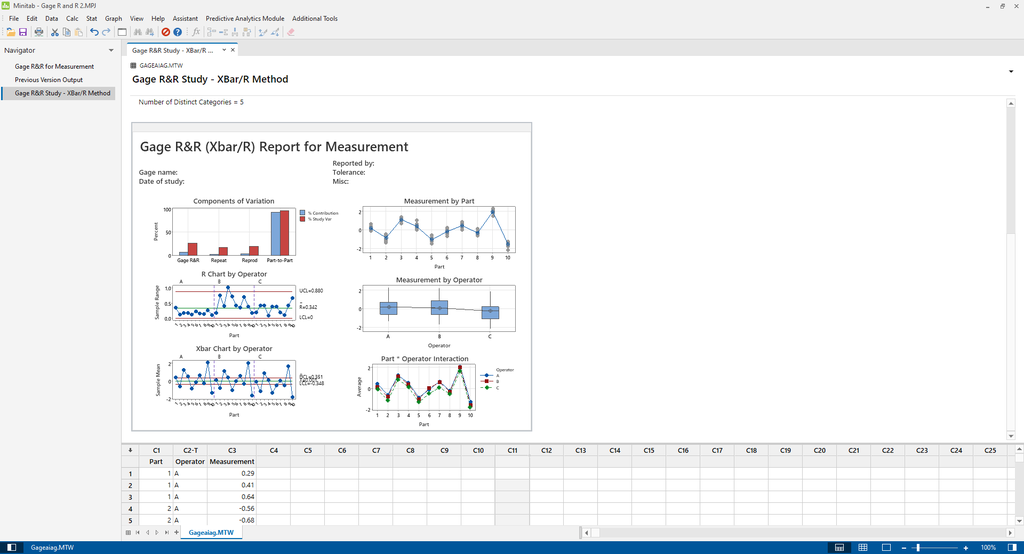The image size is (1024, 554).
Task: Open Help via blue question mark icon
Action: click(178, 32)
